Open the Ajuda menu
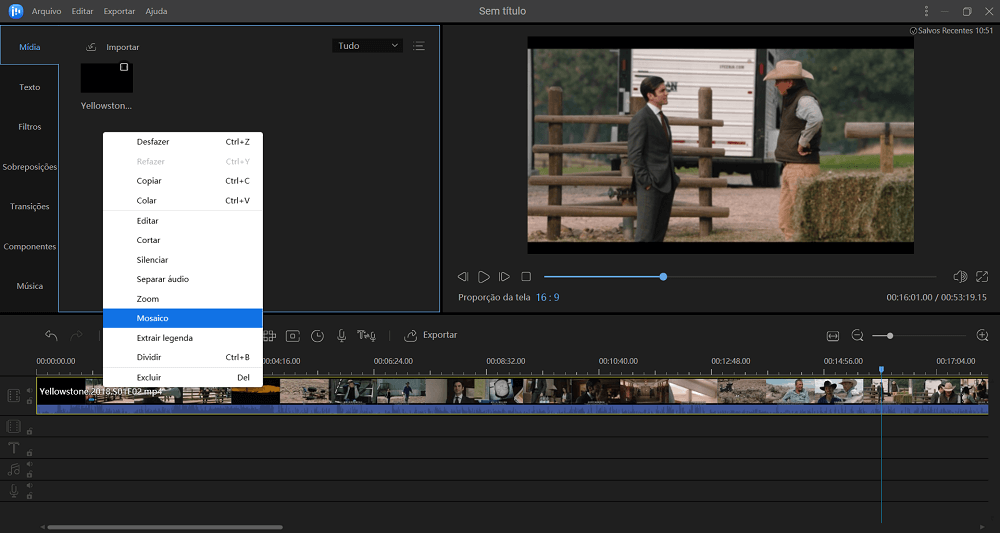 click(156, 11)
